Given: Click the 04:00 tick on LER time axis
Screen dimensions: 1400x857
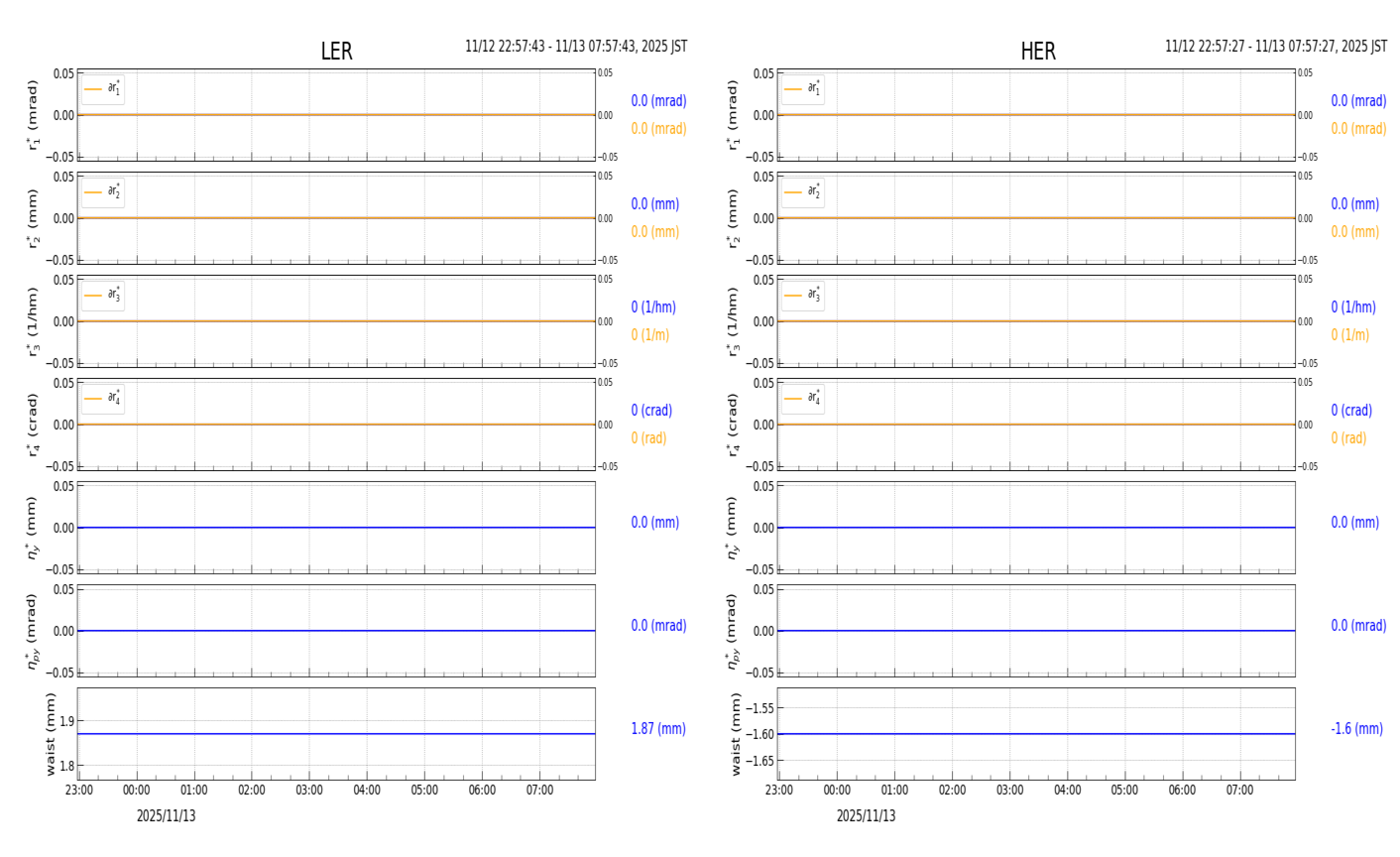Looking at the screenshot, I should point(367,791).
